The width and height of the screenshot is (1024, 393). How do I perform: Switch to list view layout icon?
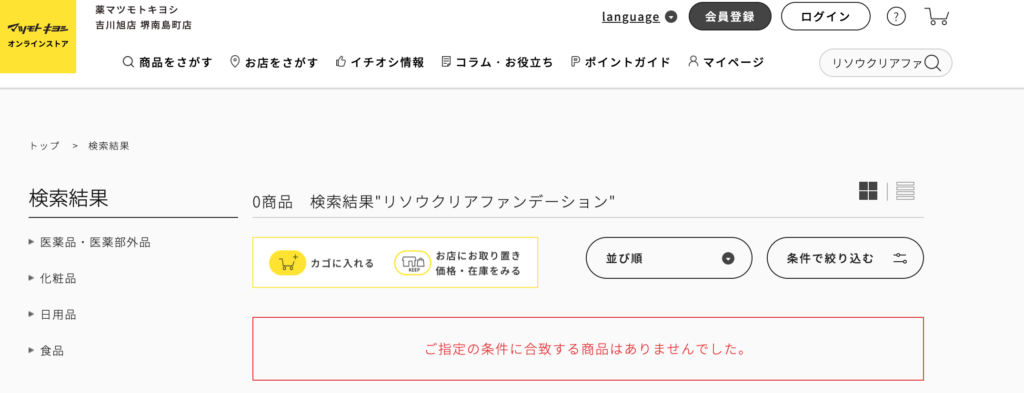tap(905, 191)
